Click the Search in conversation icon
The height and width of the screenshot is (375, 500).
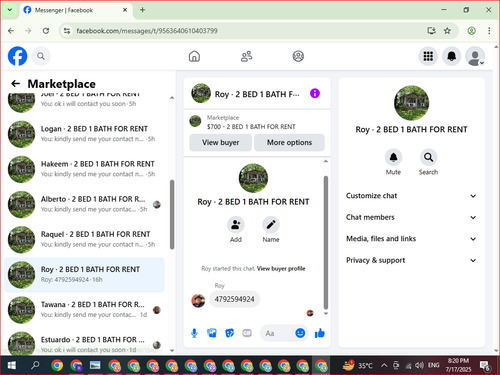click(428, 157)
